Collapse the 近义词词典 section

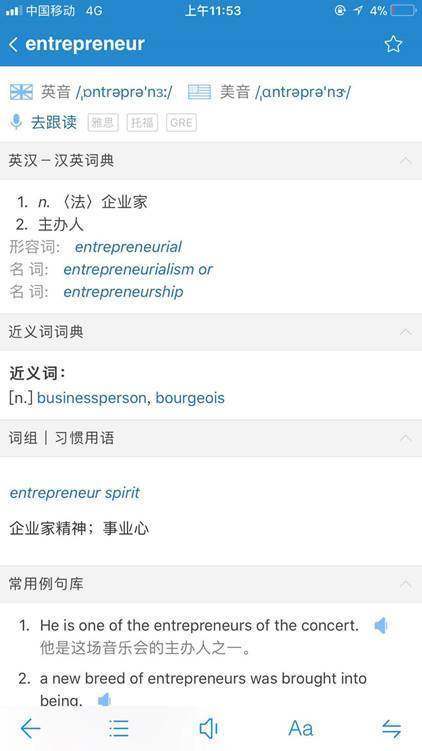click(406, 332)
